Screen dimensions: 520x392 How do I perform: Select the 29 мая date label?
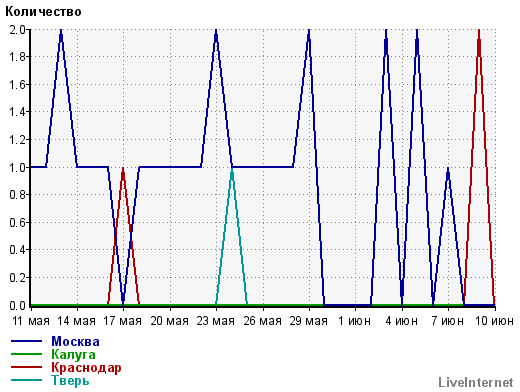(x=309, y=321)
